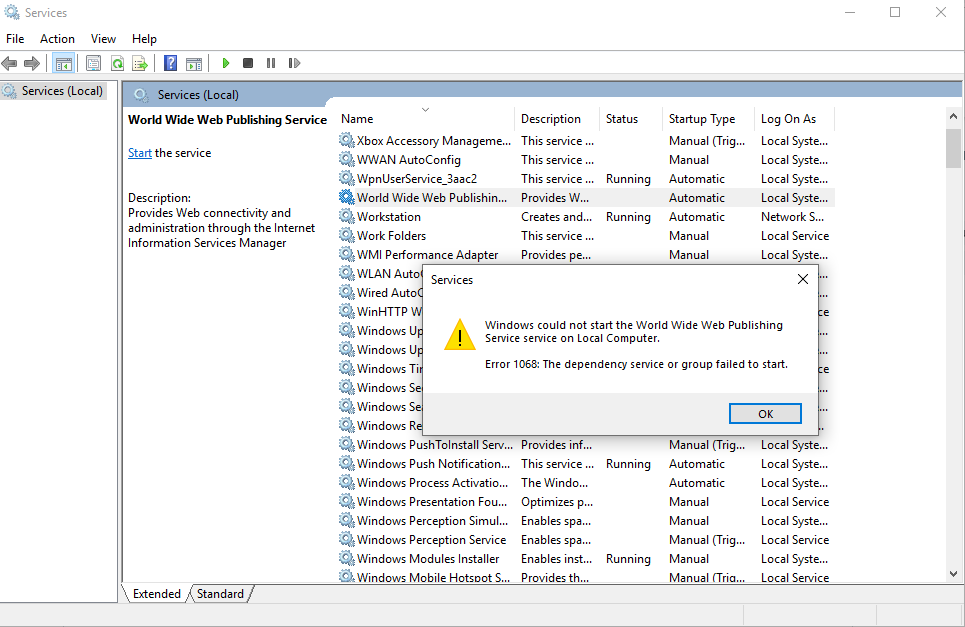This screenshot has height=627, width=965.
Task: Click the Export List toolbar icon
Action: pyautogui.click(x=140, y=63)
